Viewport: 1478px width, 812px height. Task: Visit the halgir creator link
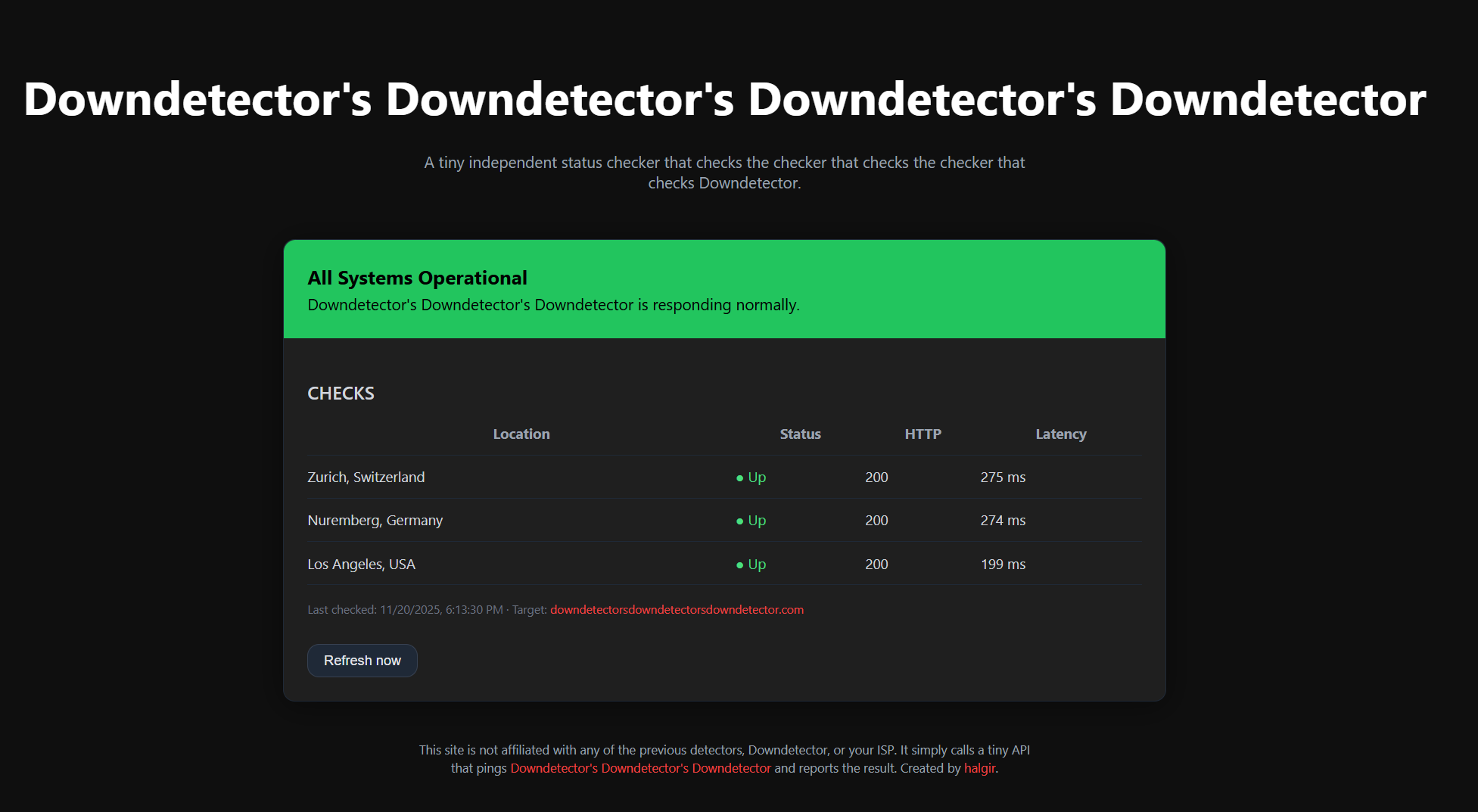point(979,767)
